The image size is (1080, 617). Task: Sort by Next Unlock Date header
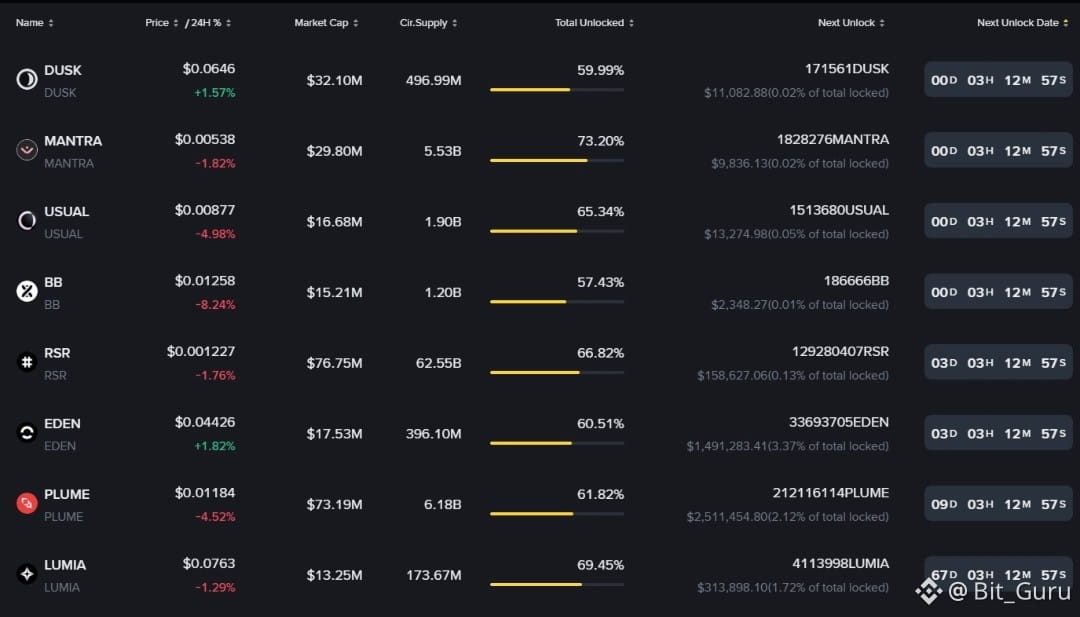coord(1022,23)
